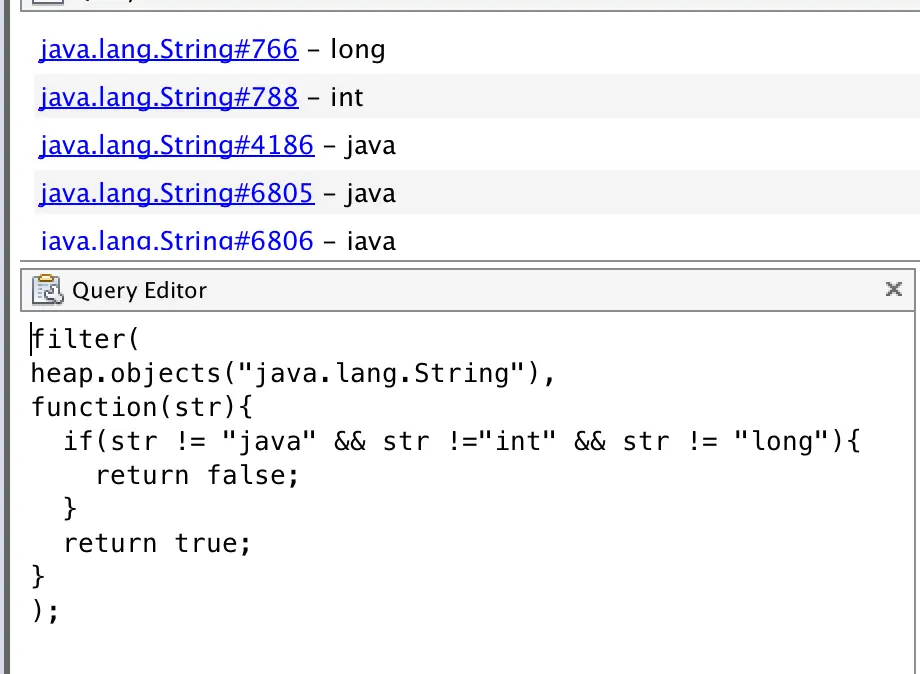Click the "java" value beside String#6805
The height and width of the screenshot is (674, 920).
click(371, 193)
